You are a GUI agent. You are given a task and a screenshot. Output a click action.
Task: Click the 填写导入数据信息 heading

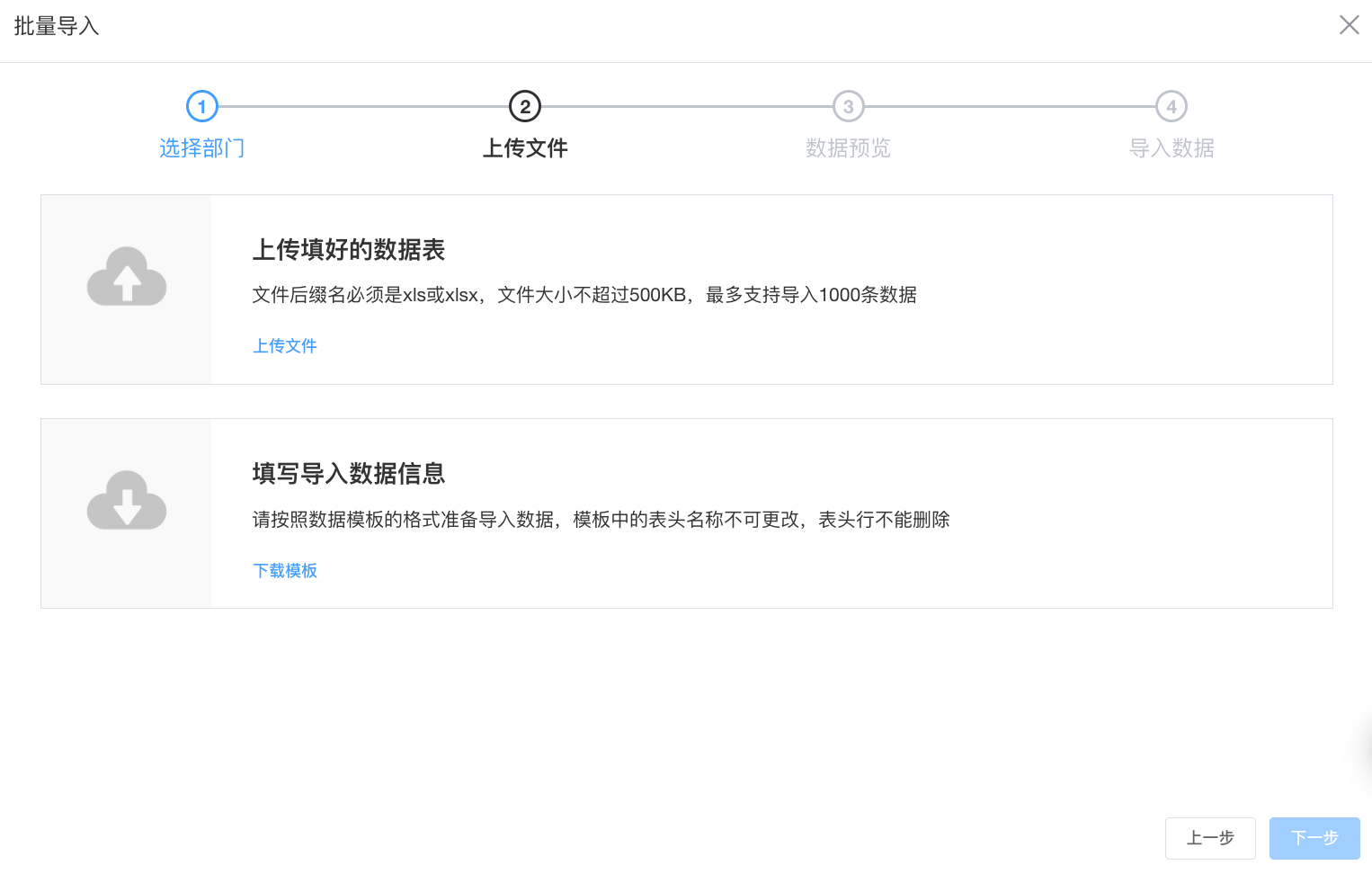[x=349, y=474]
